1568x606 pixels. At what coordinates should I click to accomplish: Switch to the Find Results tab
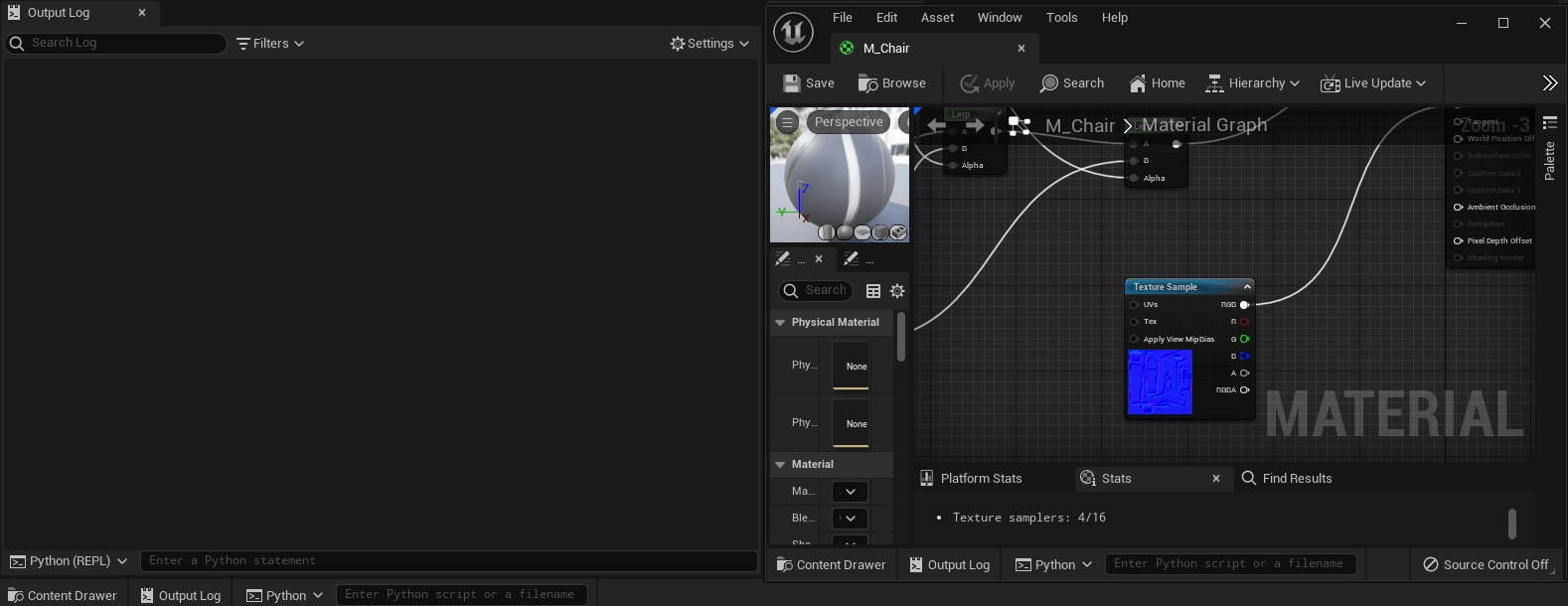(1287, 479)
